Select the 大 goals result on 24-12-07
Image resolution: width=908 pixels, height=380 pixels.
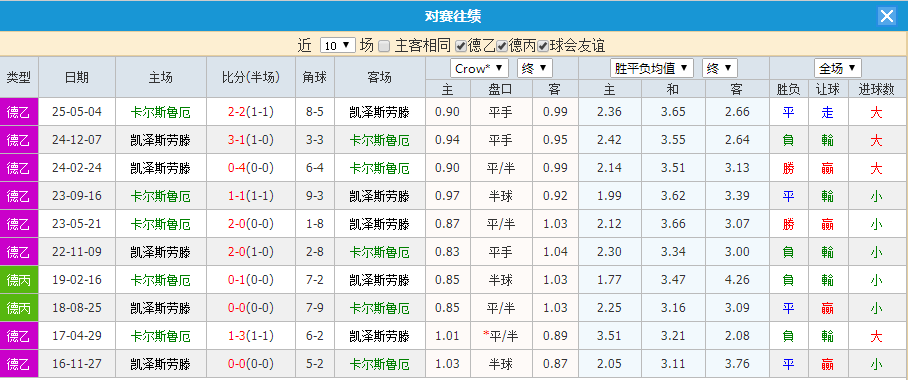pos(877,140)
